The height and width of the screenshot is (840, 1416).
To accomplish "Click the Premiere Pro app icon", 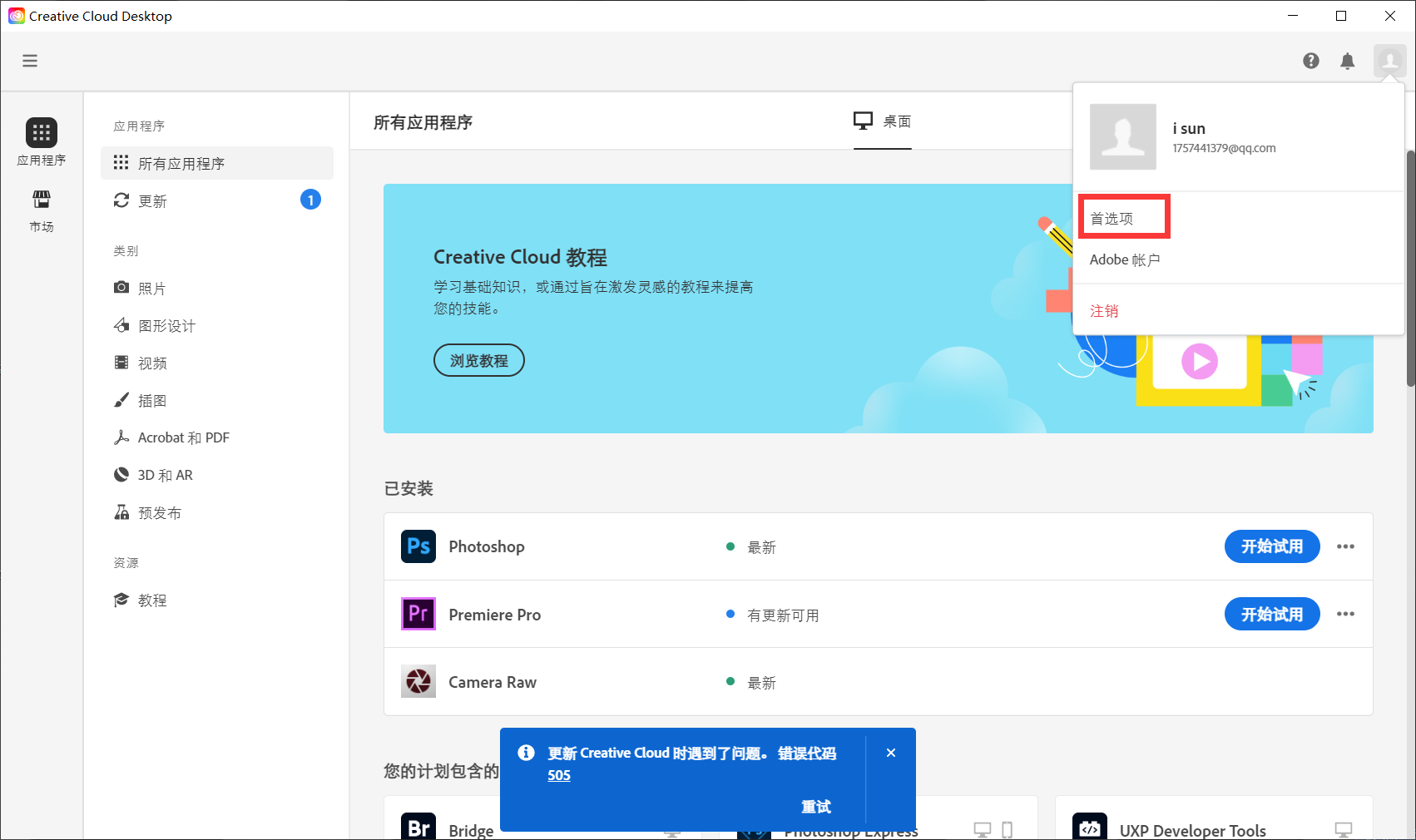I will (418, 614).
